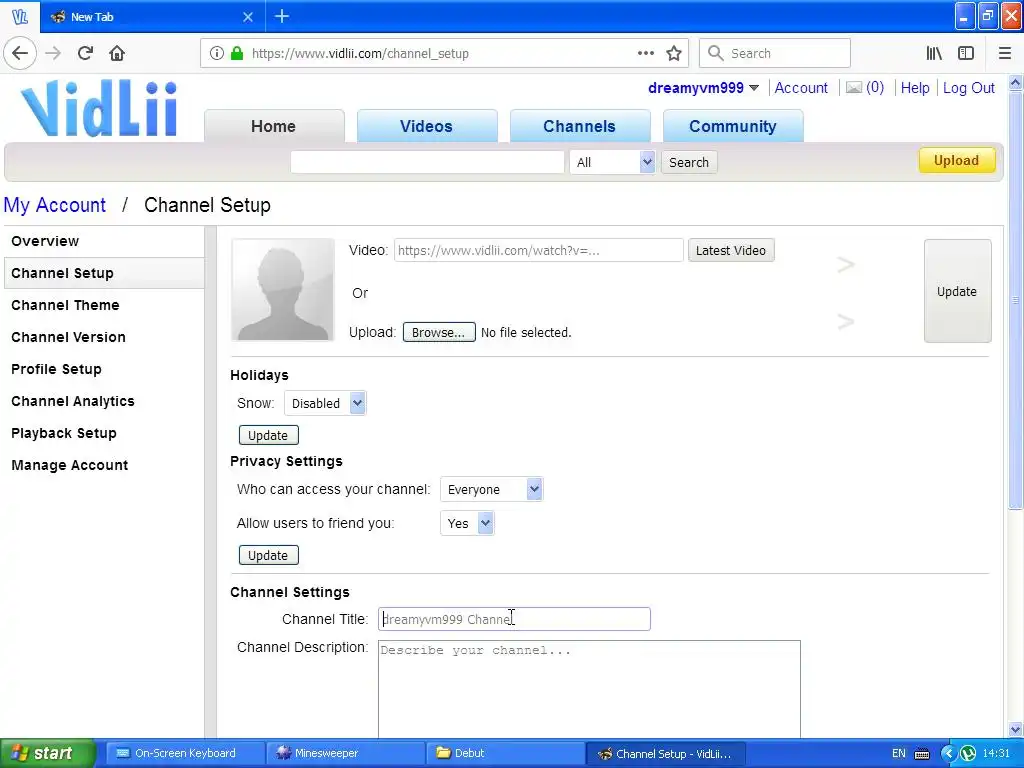This screenshot has width=1024, height=768.
Task: Click the green padlock security icon
Action: [237, 53]
